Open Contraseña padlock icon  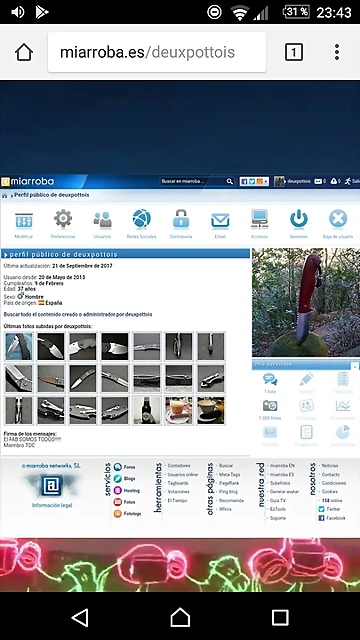(x=181, y=219)
